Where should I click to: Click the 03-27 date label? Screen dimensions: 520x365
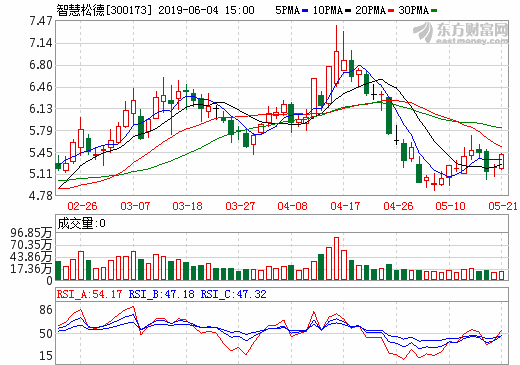coord(240,206)
